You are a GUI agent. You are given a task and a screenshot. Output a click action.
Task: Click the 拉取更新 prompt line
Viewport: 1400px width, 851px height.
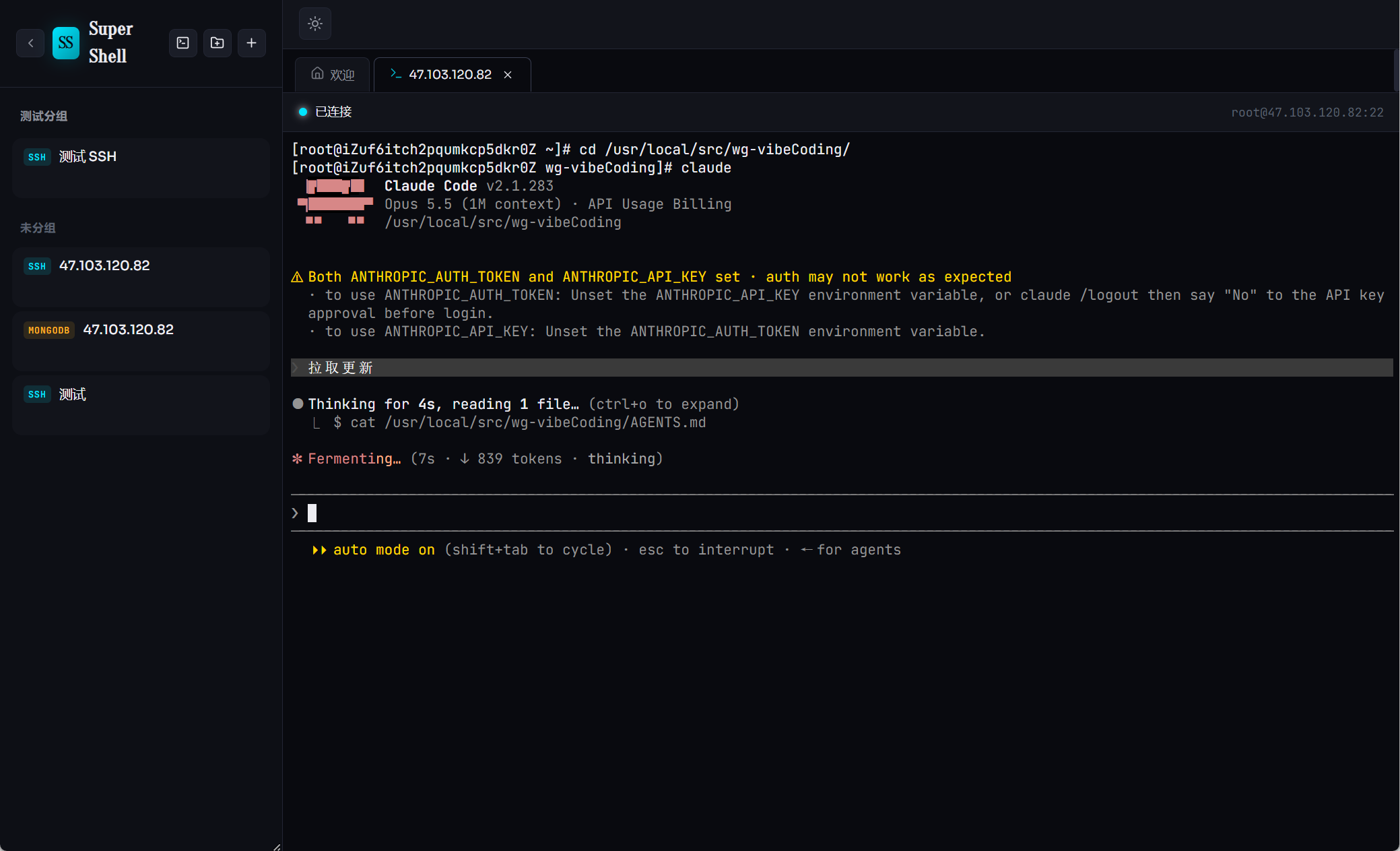point(842,368)
